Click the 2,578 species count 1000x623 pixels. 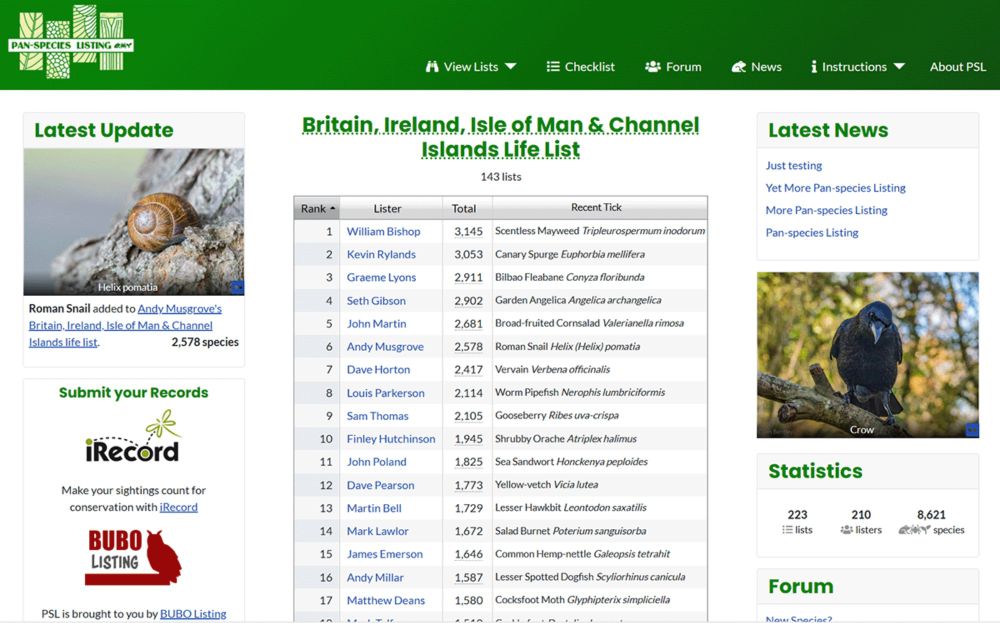[x=205, y=342]
